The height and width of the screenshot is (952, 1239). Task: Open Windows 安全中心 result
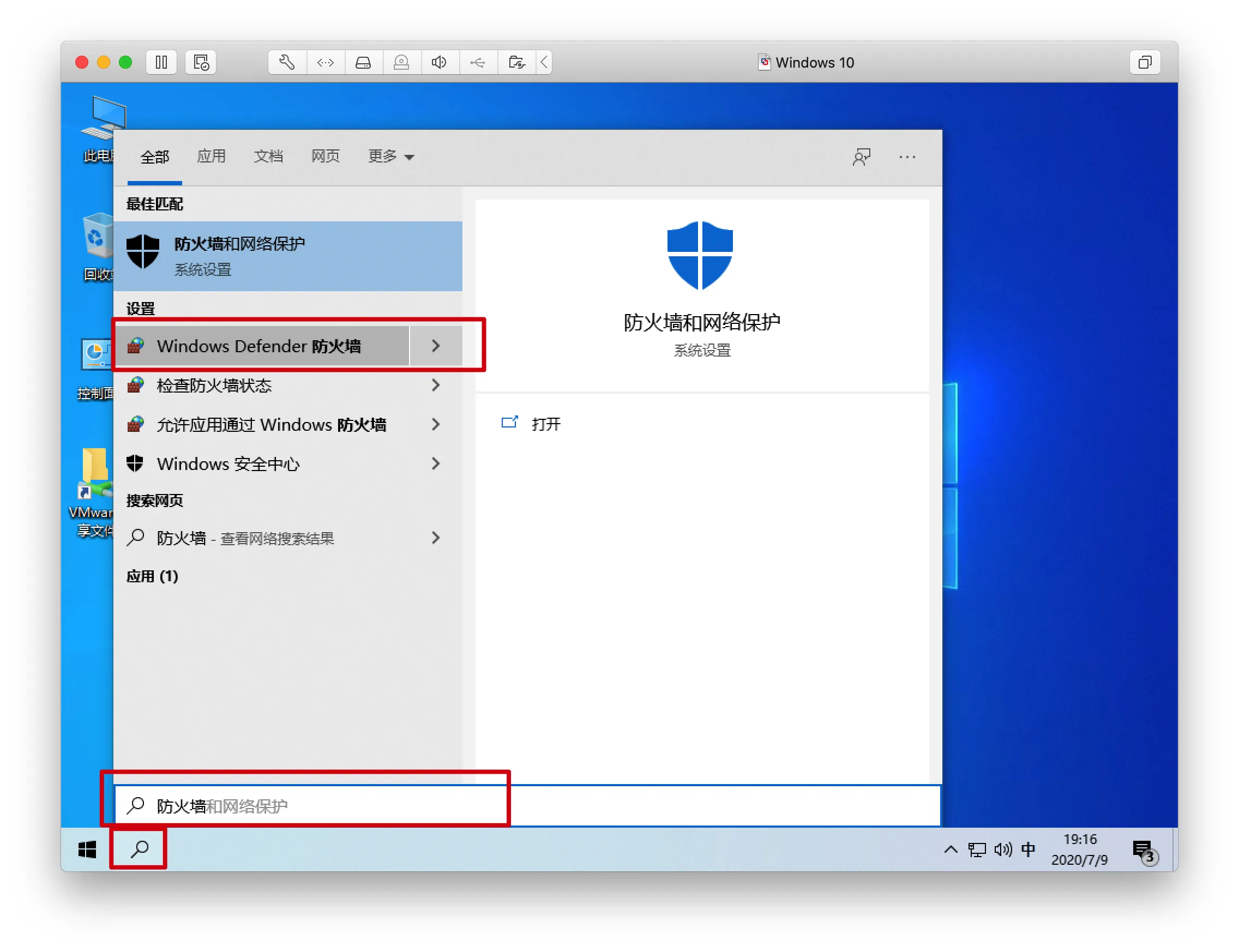pyautogui.click(x=261, y=463)
